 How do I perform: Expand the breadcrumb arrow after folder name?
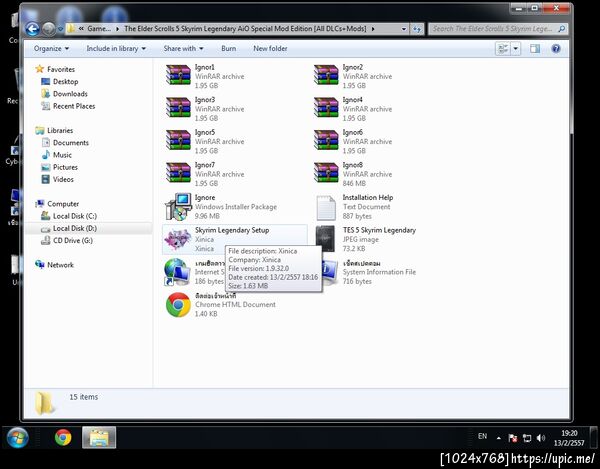[x=373, y=29]
